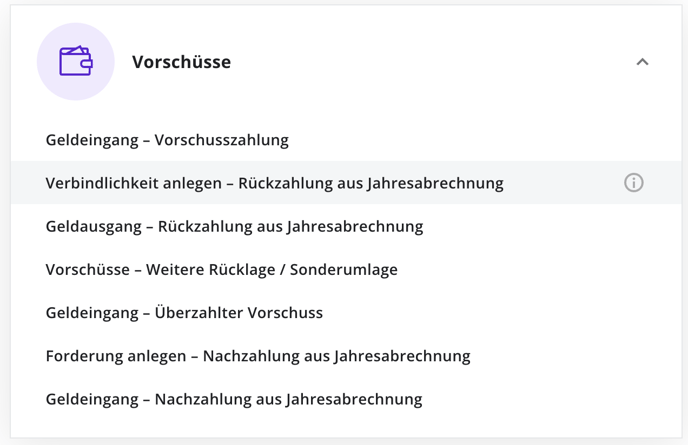Viewport: 688px width, 445px height.
Task: Select Geldeingang – Überzahlter Vorschuss
Action: point(346,312)
